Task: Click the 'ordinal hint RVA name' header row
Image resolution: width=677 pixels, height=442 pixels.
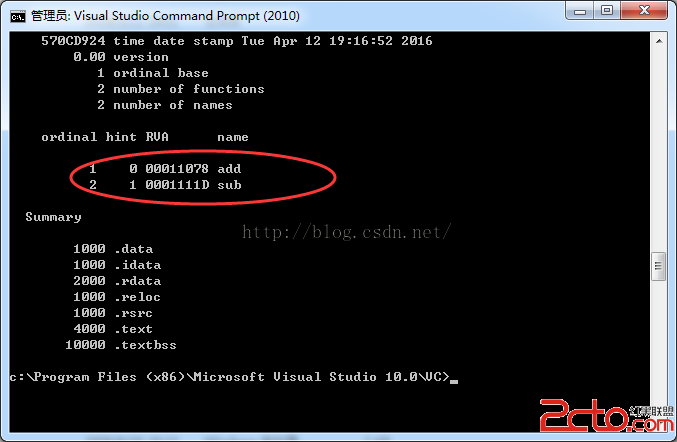Action: [145, 137]
